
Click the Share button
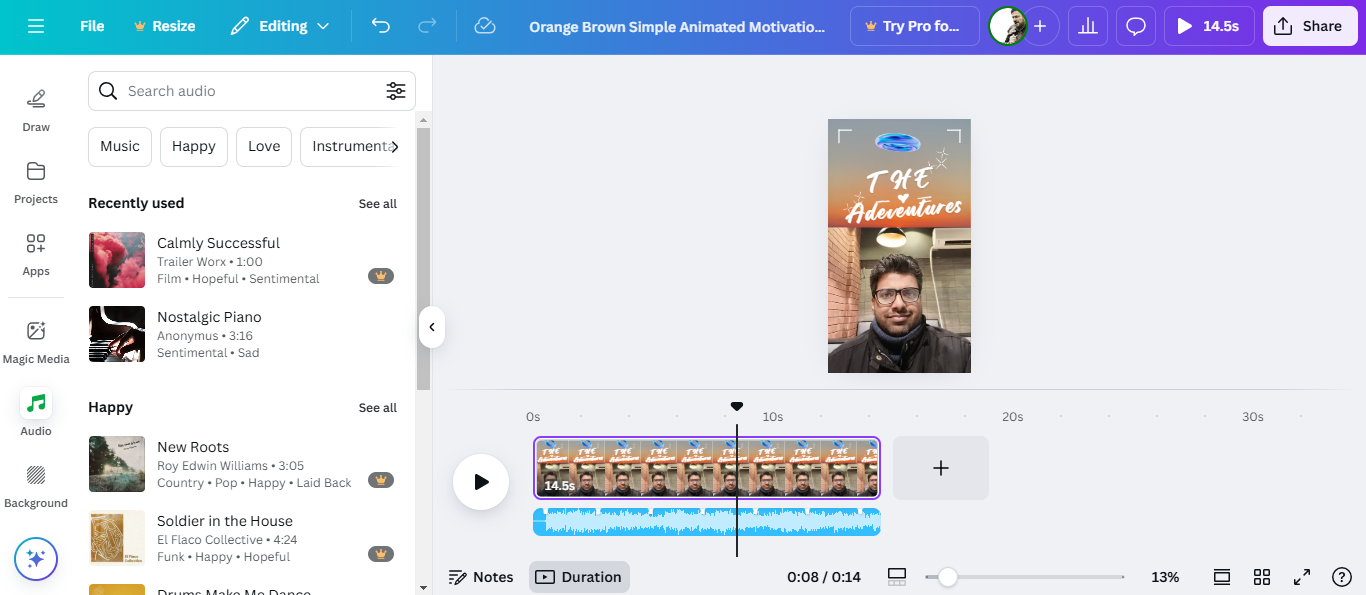click(1310, 26)
